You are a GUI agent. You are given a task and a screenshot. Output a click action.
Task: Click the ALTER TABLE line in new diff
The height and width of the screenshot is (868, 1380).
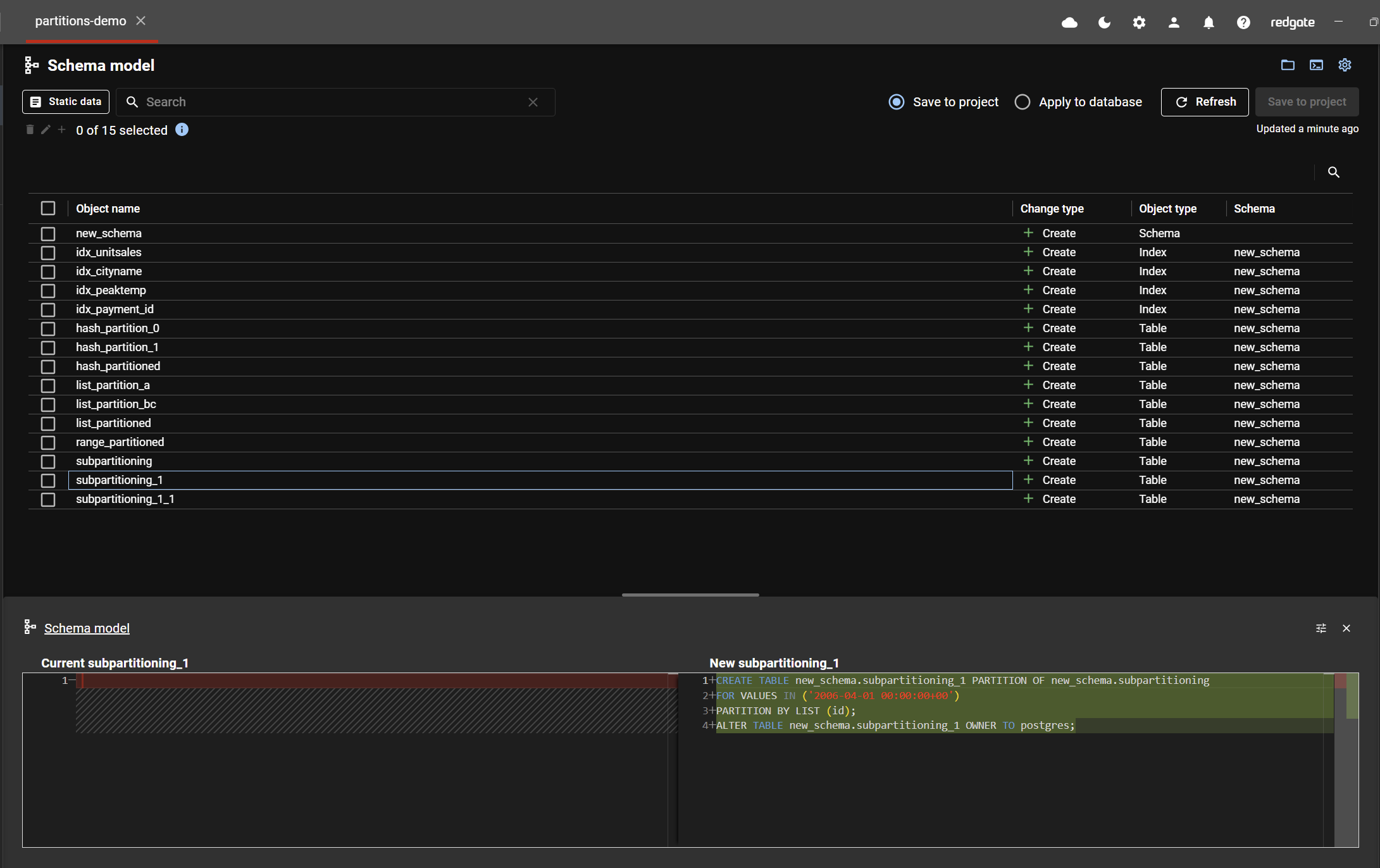click(895, 726)
